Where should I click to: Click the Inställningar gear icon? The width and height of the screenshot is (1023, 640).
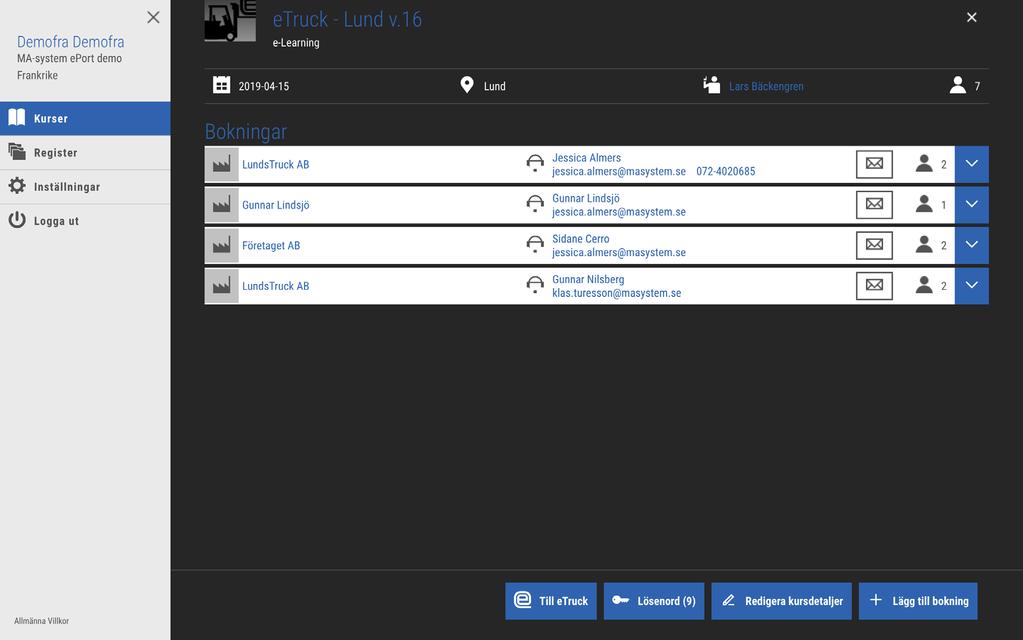[x=17, y=186]
